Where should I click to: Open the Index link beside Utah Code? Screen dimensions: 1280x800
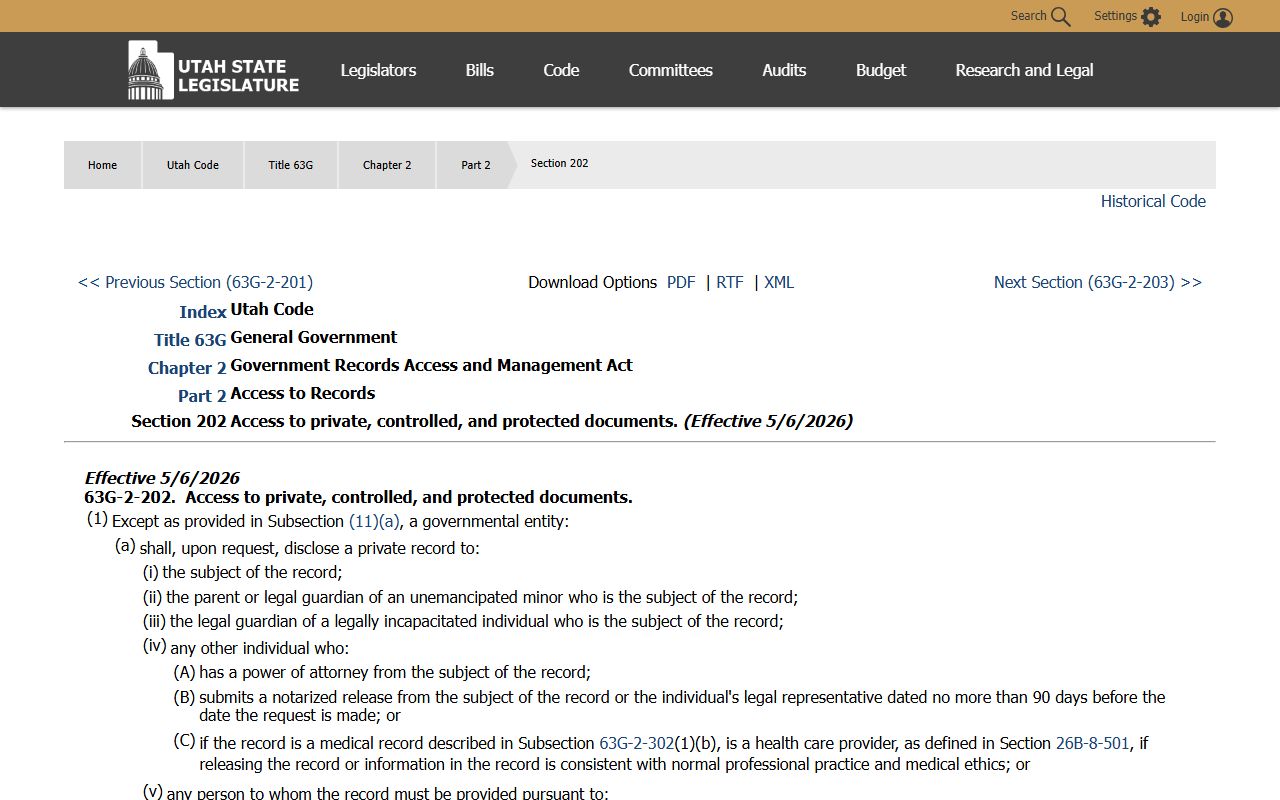pos(203,312)
